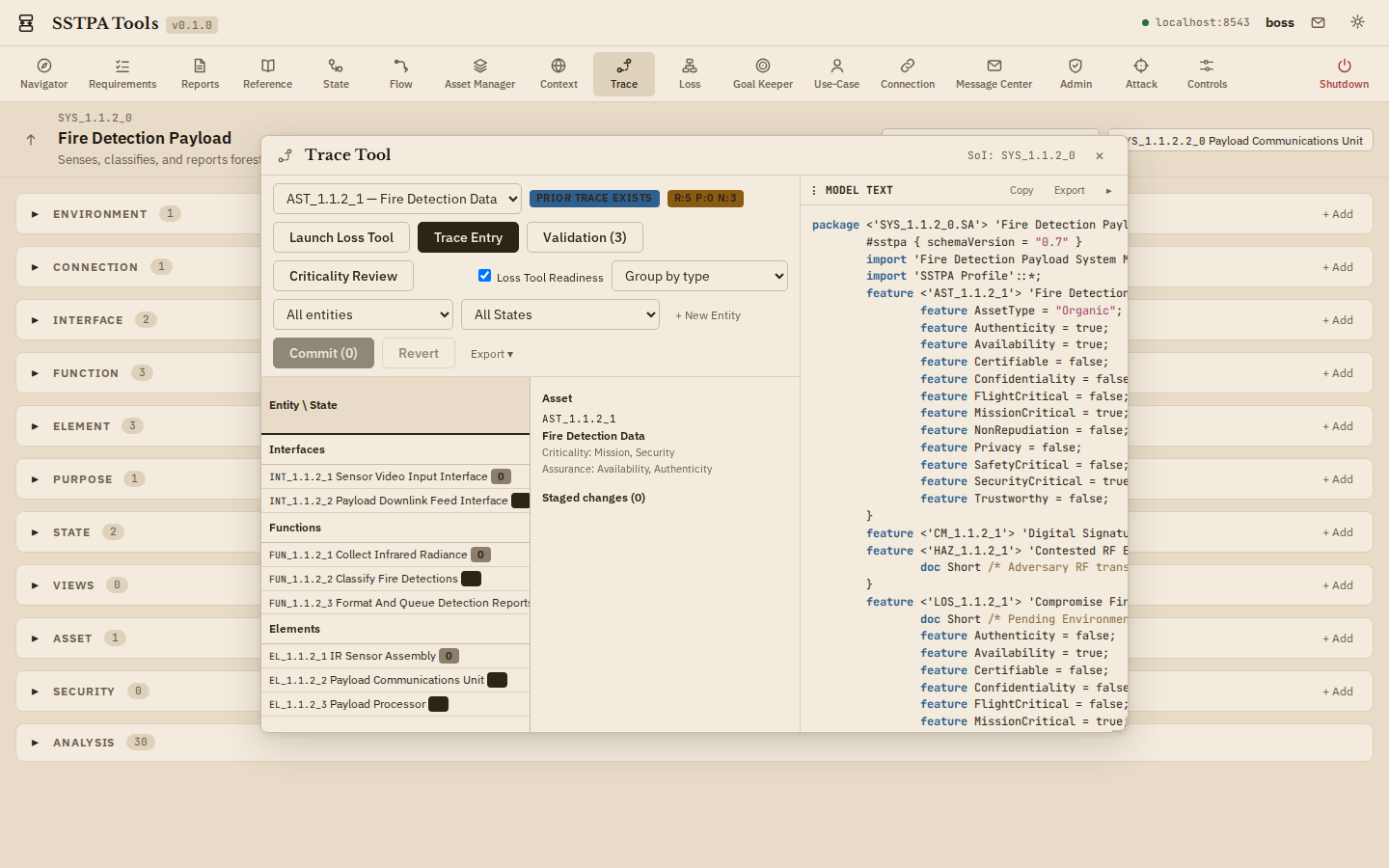This screenshot has height=868, width=1389.
Task: Open the mail icon next to boss
Action: pos(1318,22)
